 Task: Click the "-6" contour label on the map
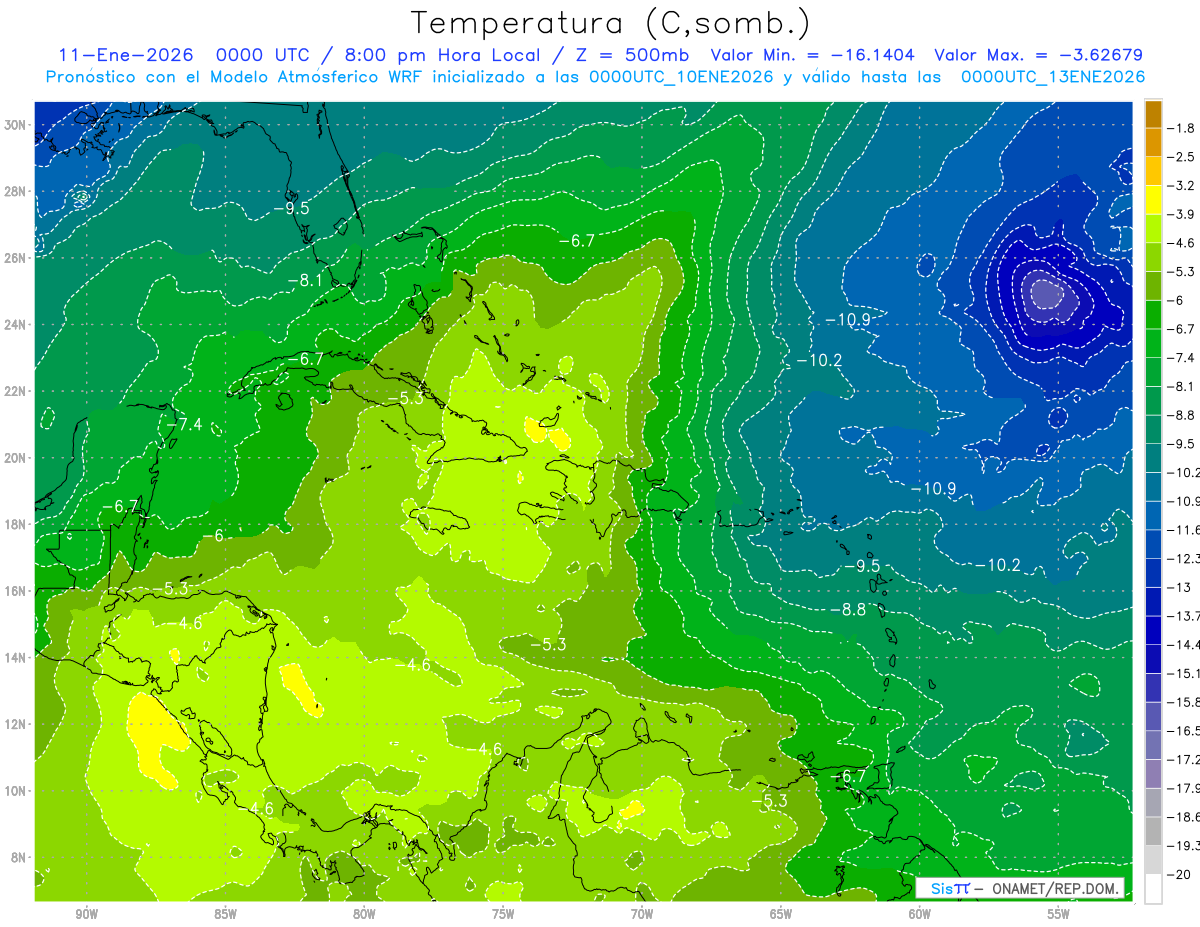212,535
